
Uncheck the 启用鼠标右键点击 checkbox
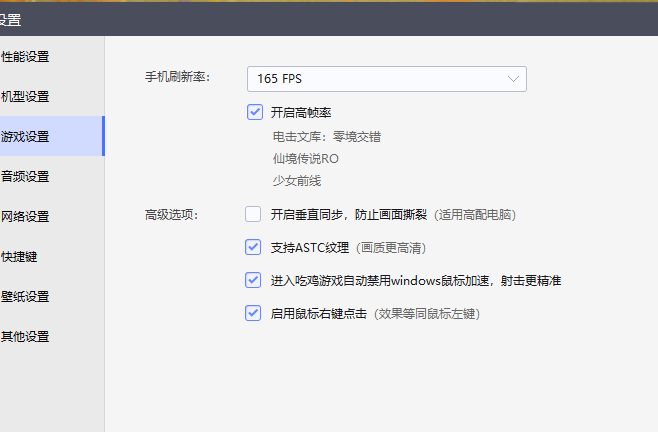tap(254, 313)
